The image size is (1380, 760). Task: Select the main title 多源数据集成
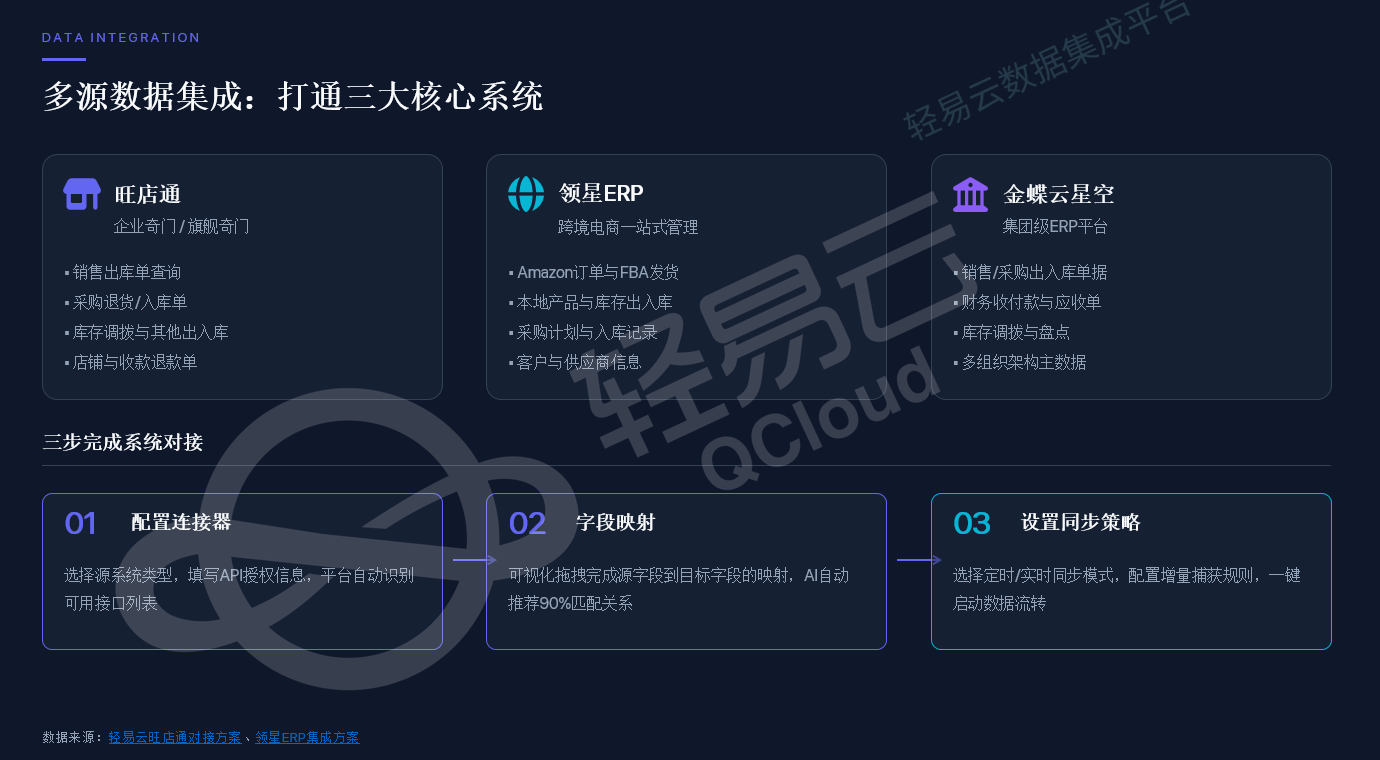293,97
